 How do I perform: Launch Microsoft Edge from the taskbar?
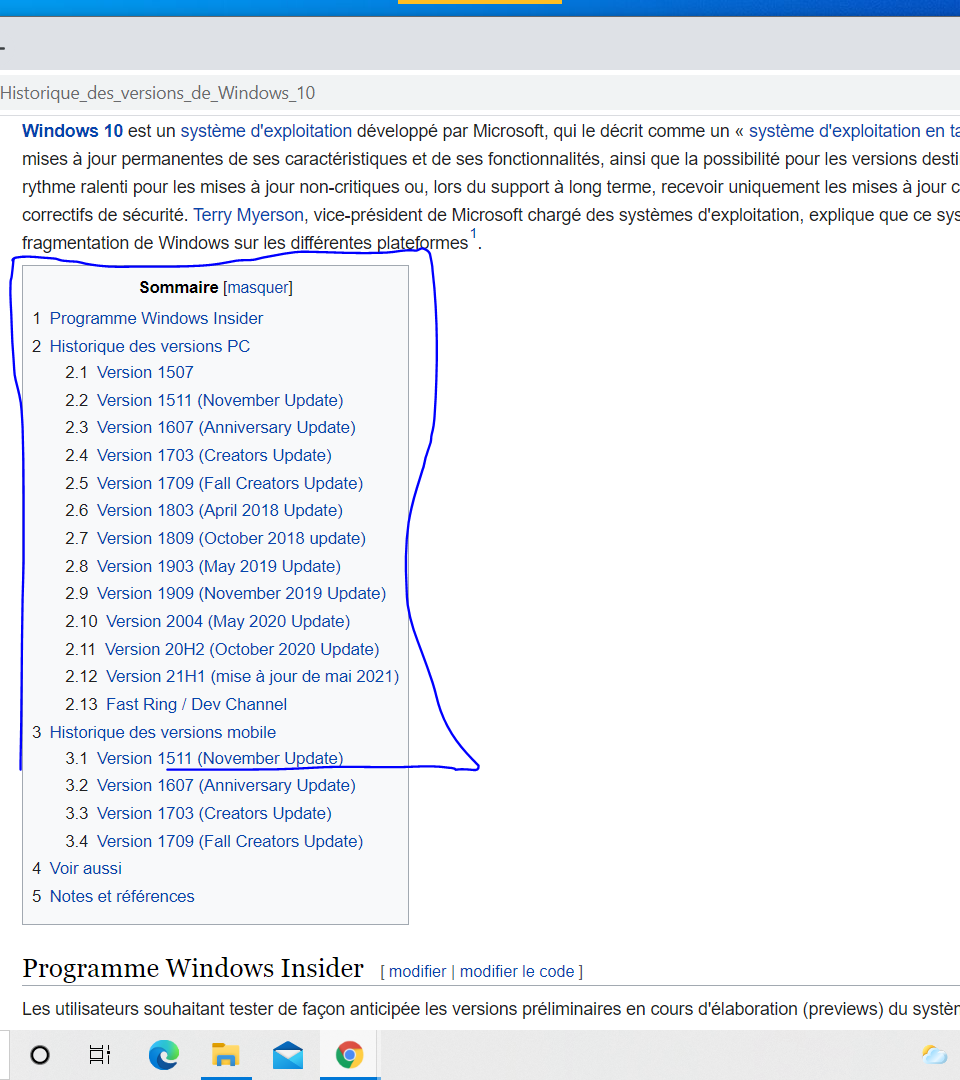click(163, 1055)
